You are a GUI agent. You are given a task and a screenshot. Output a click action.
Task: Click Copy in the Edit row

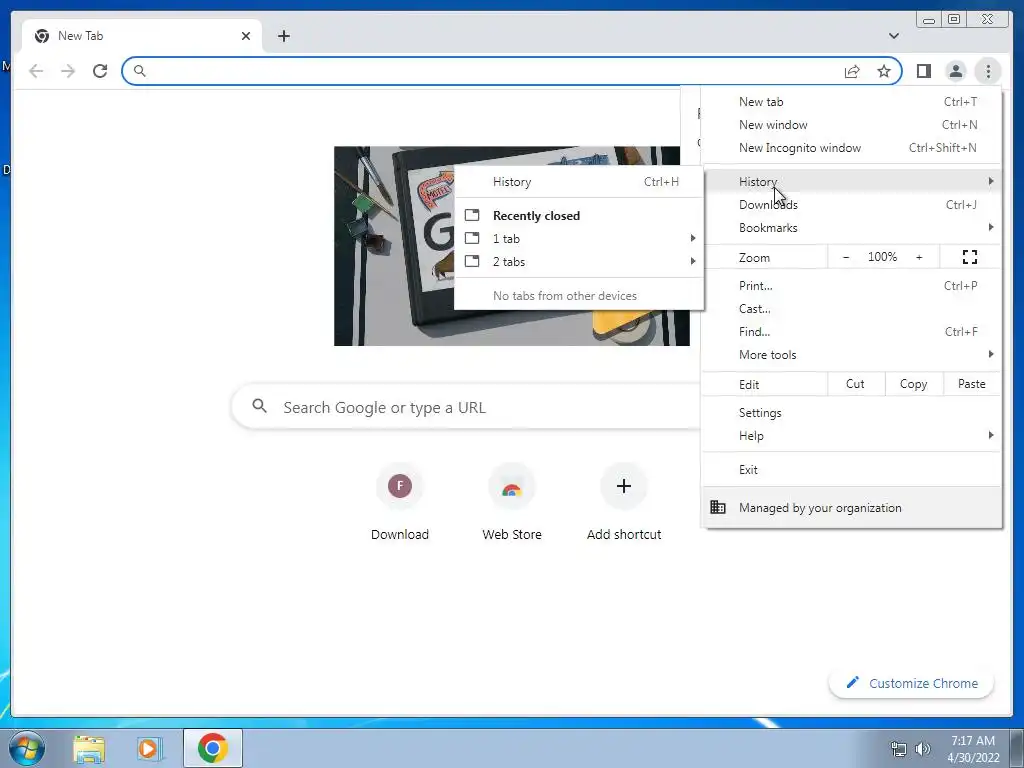(x=914, y=384)
